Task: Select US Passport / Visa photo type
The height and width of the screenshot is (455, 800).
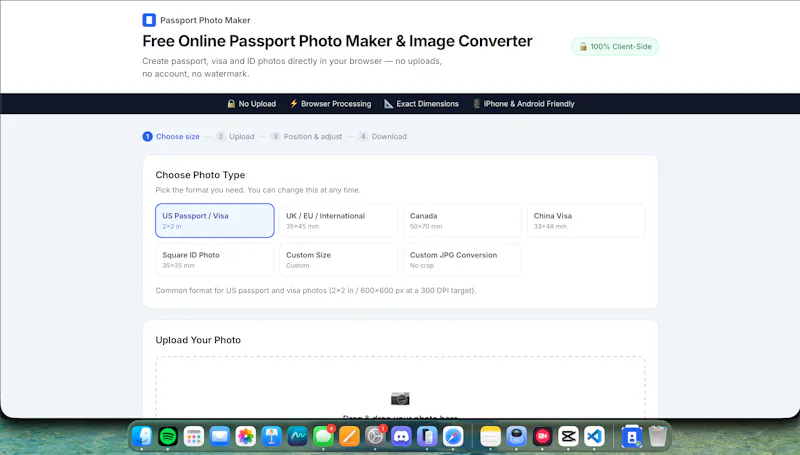Action: click(215, 220)
